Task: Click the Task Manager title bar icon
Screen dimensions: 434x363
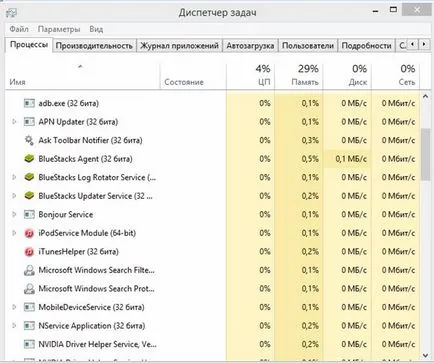Action: [x=11, y=13]
